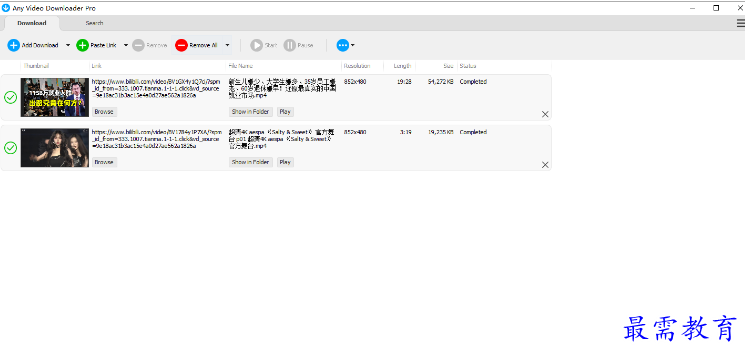745x360 pixels.
Task: Expand the arrow beside the ellipsis icon
Action: point(353,45)
